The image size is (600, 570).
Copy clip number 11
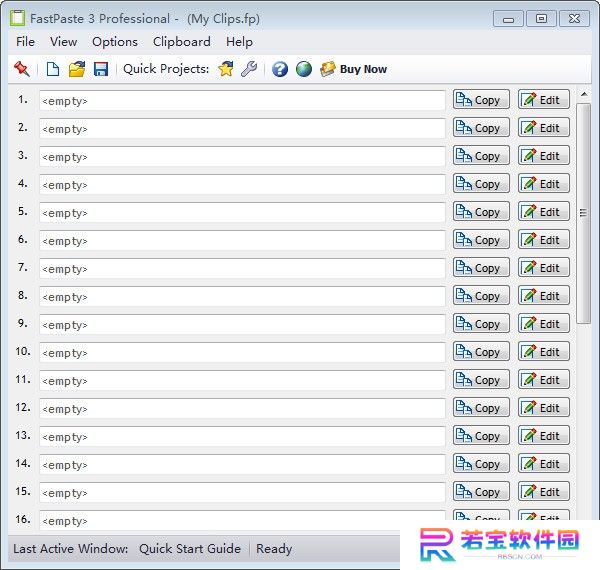coord(481,379)
